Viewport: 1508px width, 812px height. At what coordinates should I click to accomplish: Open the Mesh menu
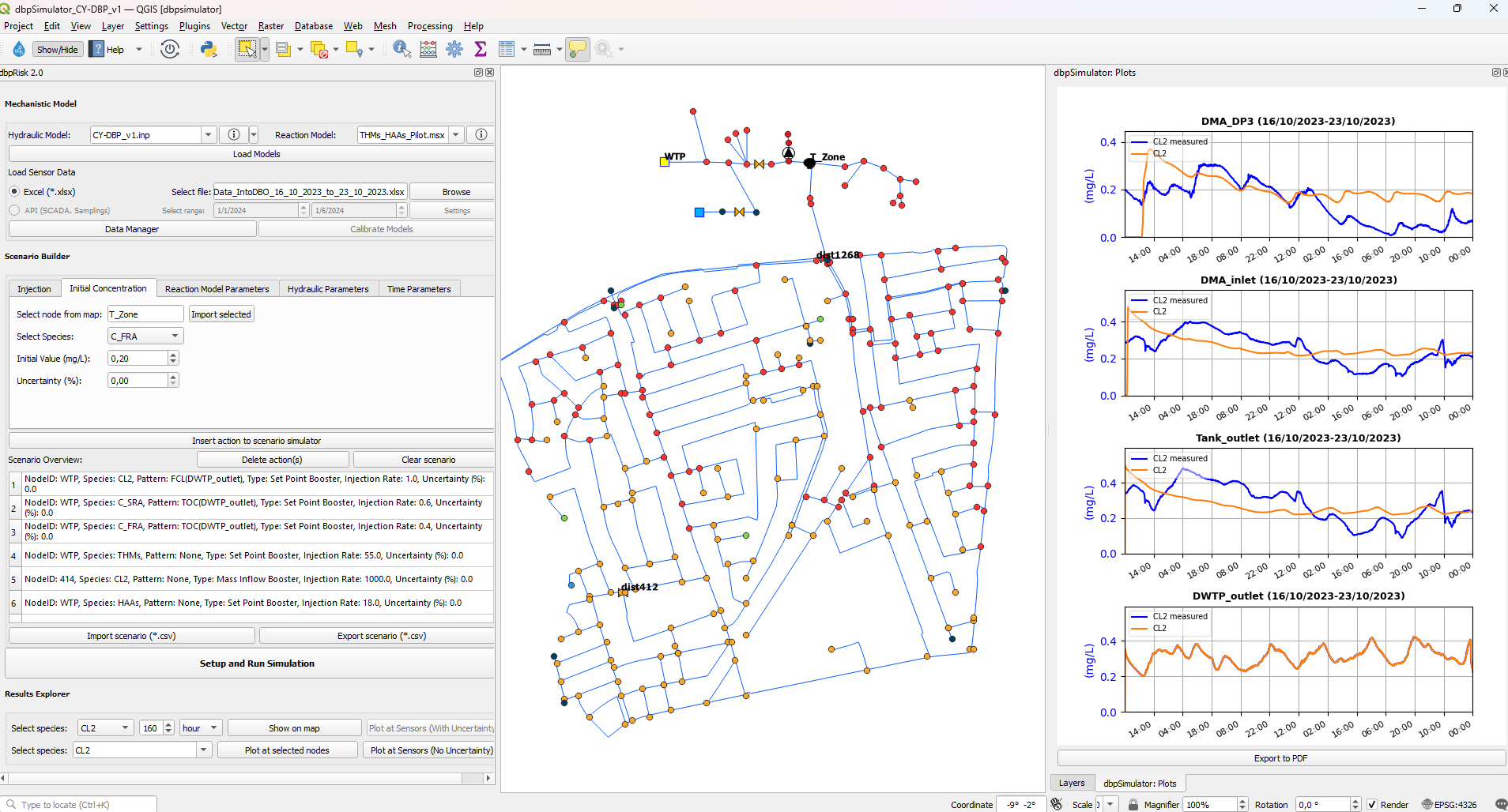point(385,26)
